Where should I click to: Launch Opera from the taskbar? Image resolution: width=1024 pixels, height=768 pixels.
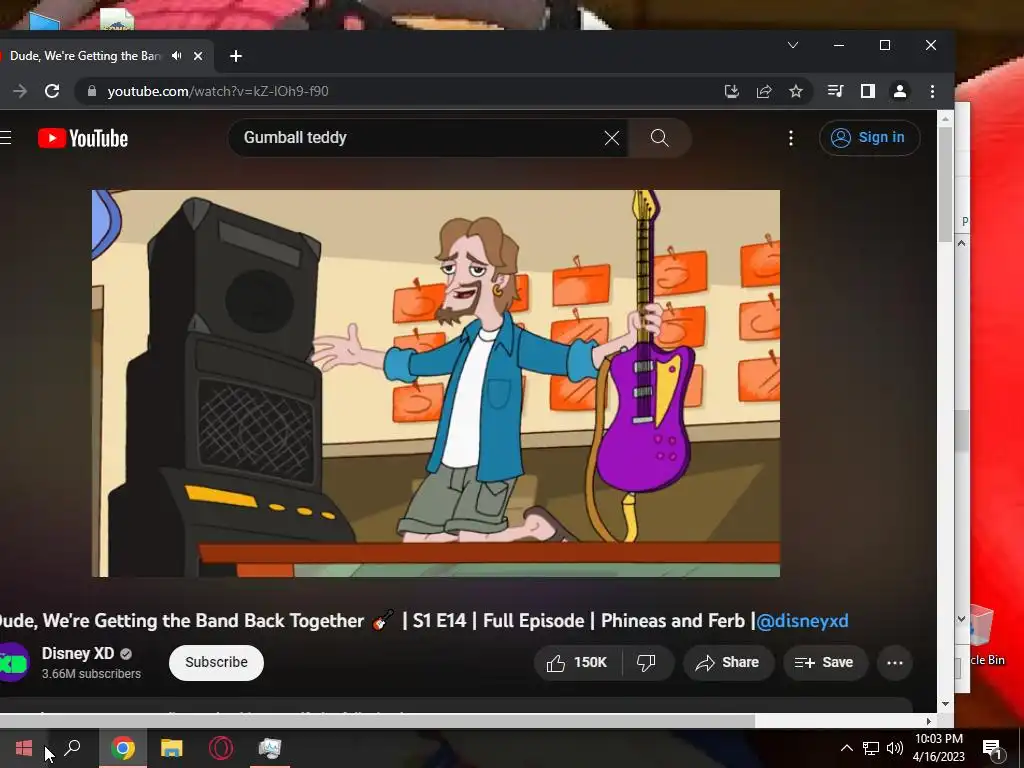pos(221,748)
